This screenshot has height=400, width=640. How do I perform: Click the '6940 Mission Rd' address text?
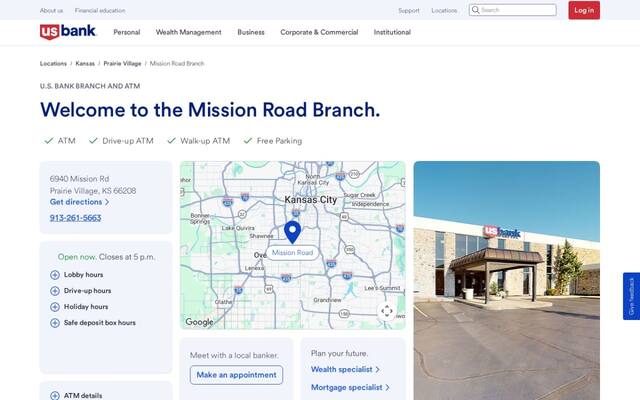(x=79, y=179)
